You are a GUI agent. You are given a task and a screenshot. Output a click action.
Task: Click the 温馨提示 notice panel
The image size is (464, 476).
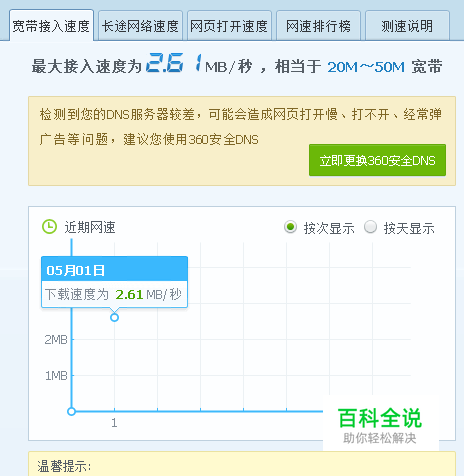click(242, 464)
